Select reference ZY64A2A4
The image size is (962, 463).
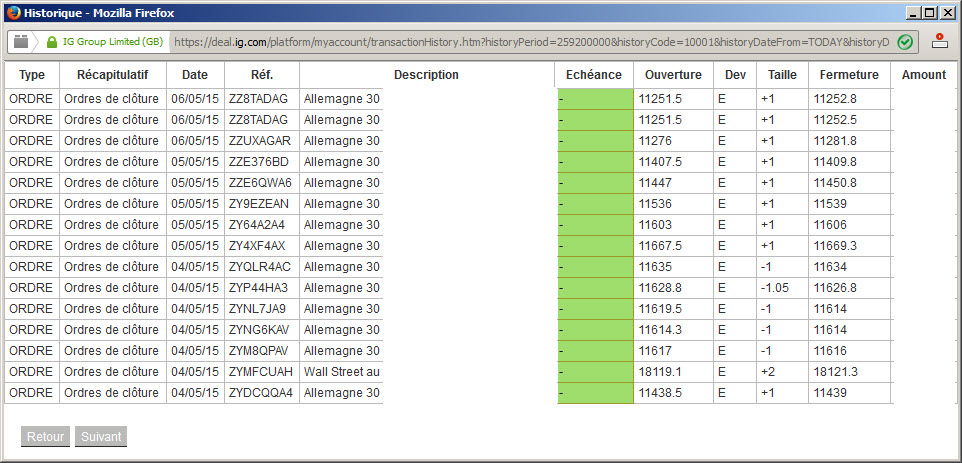[256, 224]
